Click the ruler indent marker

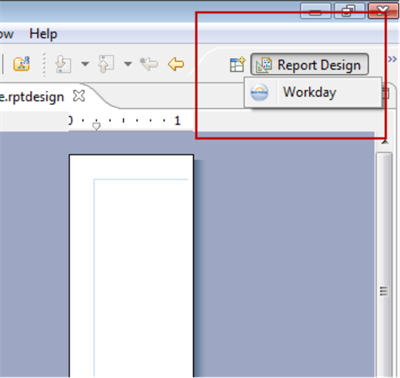(96, 126)
